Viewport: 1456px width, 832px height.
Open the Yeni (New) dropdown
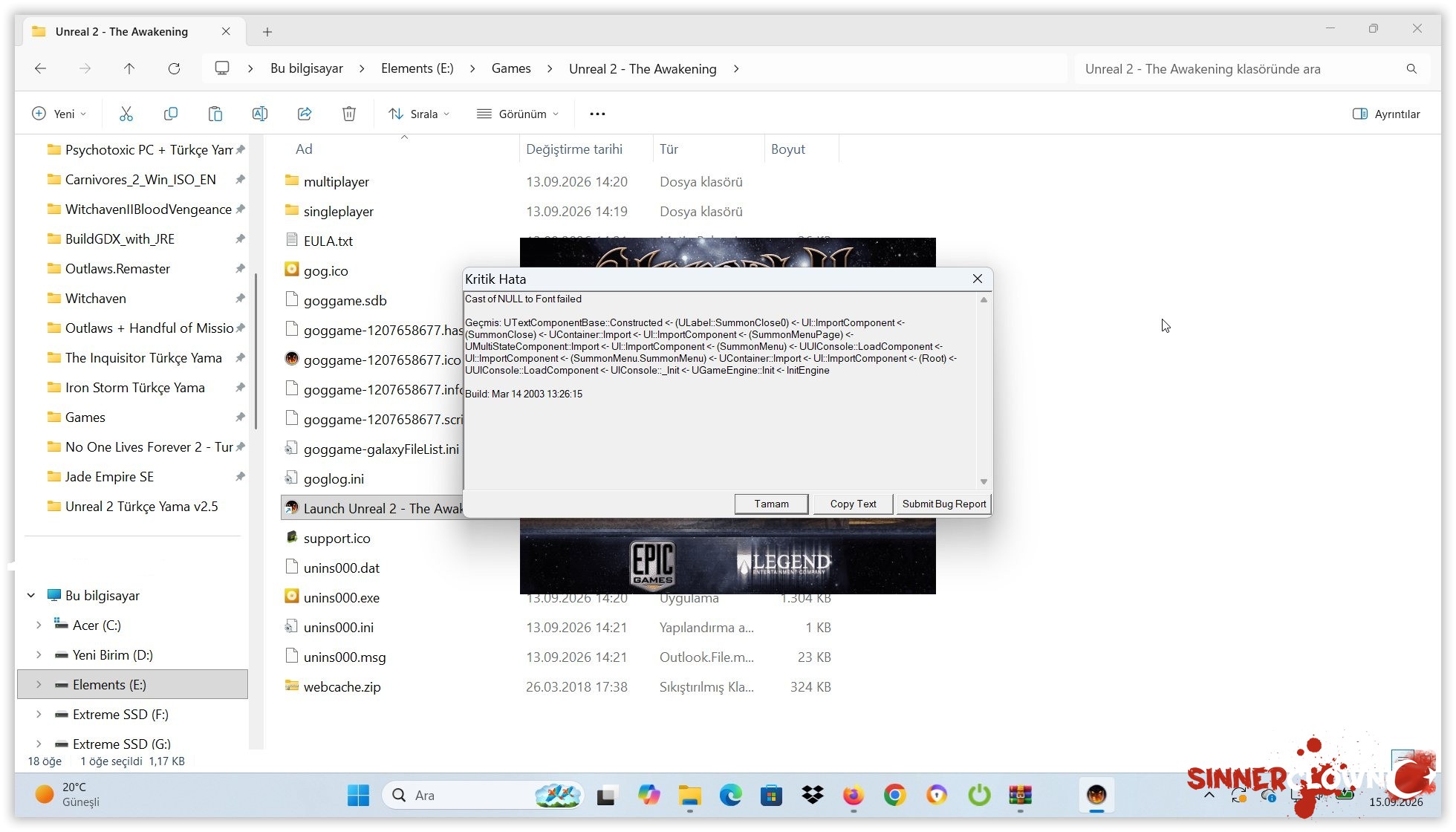tap(59, 114)
